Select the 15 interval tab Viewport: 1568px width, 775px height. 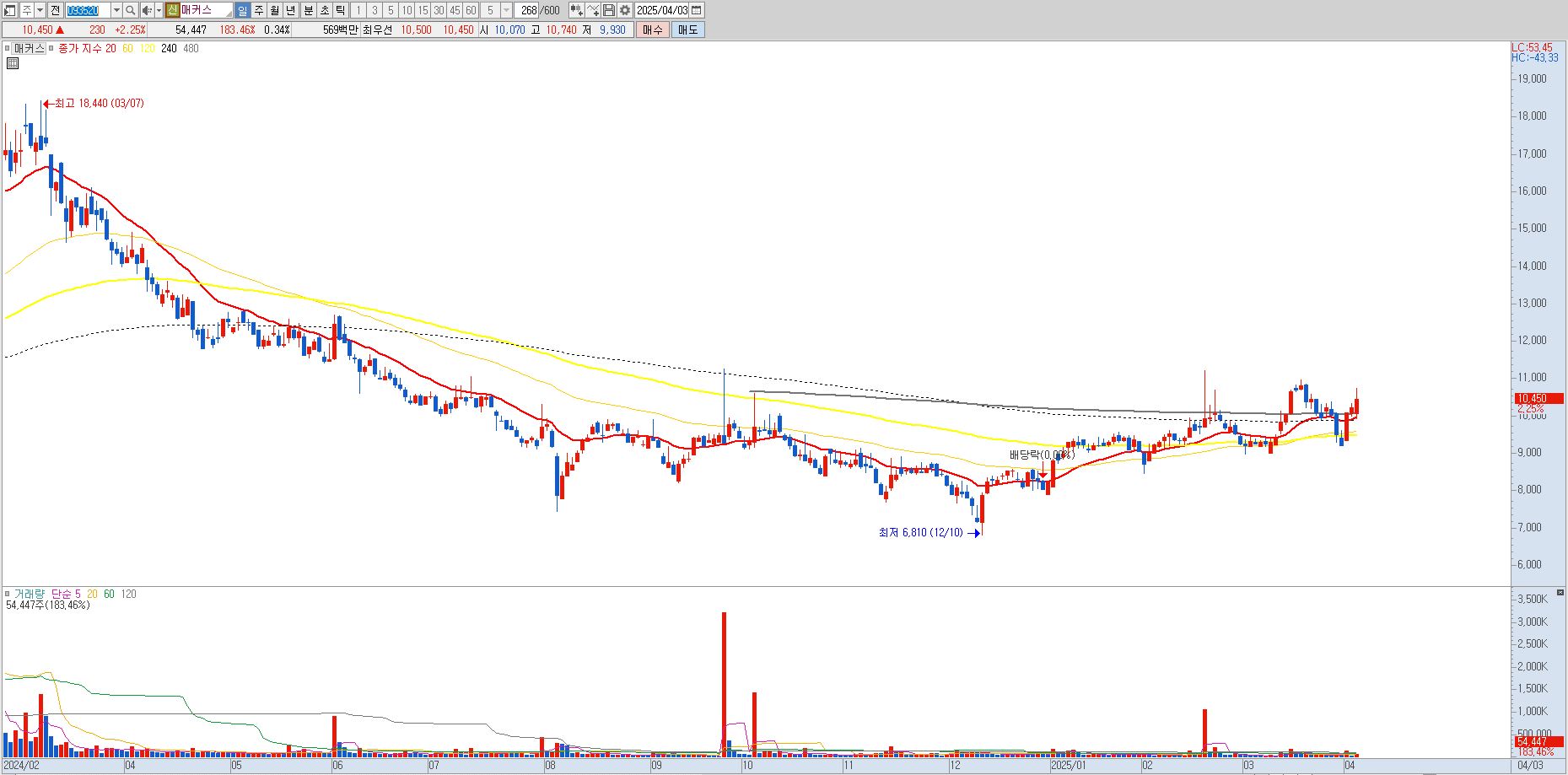(423, 10)
